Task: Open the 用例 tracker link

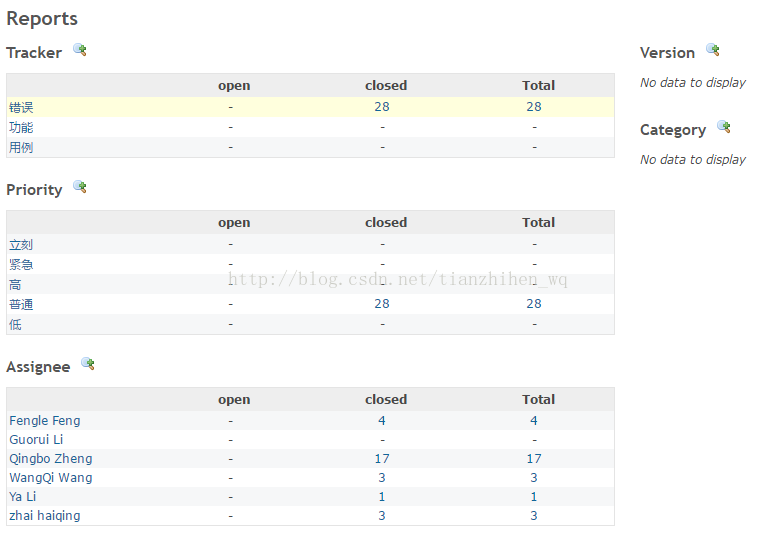Action: [21, 147]
